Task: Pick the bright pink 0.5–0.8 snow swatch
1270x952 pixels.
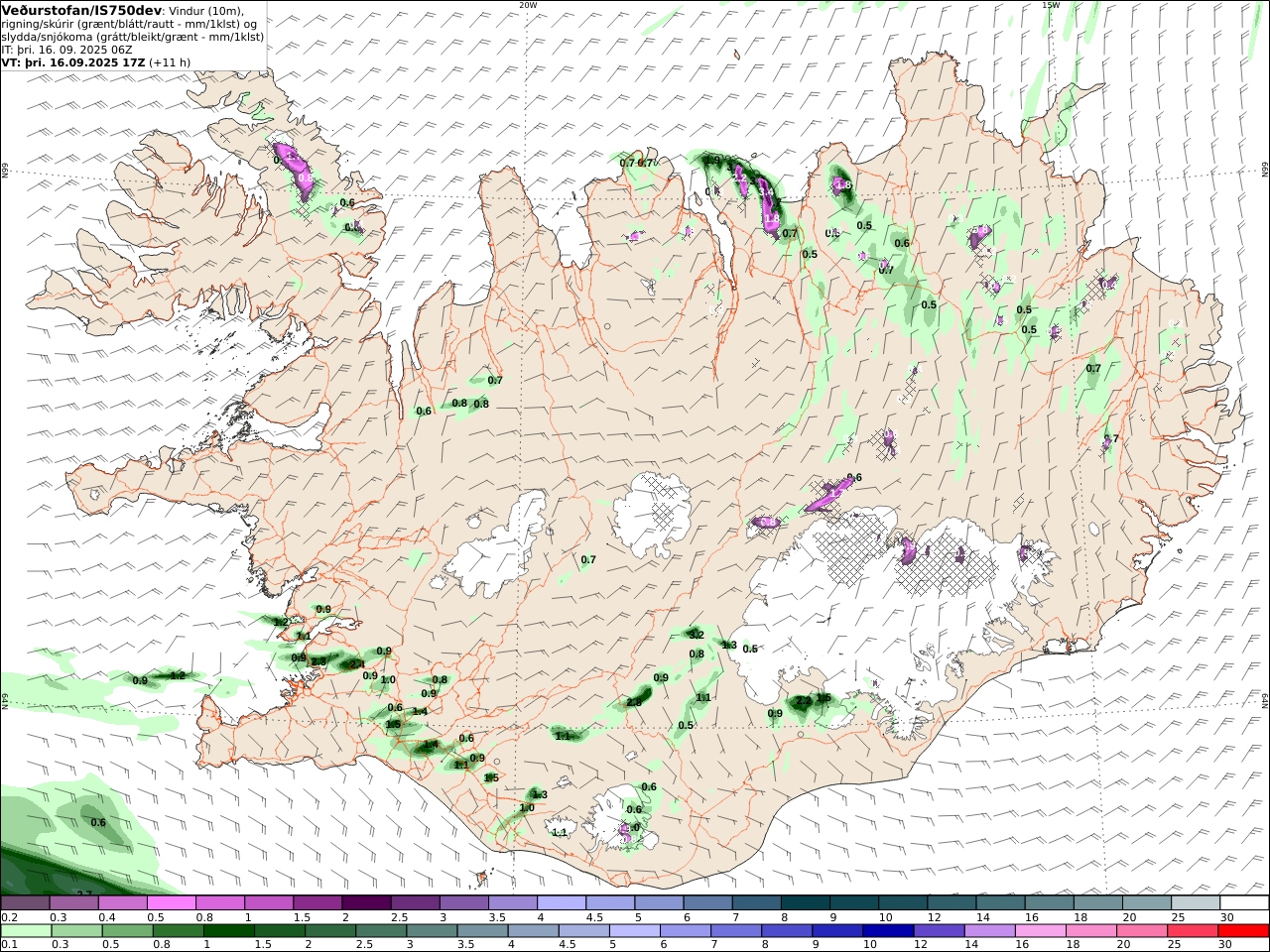Action: coord(172,902)
